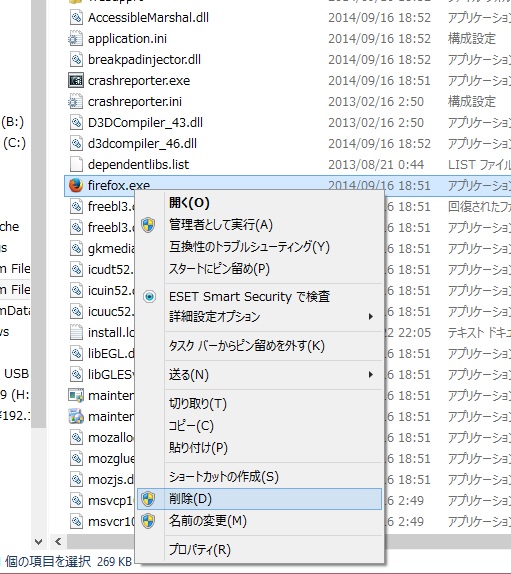Choose 切り取り(T) from the context menu
Screen dimensions: 511x574
click(260, 404)
